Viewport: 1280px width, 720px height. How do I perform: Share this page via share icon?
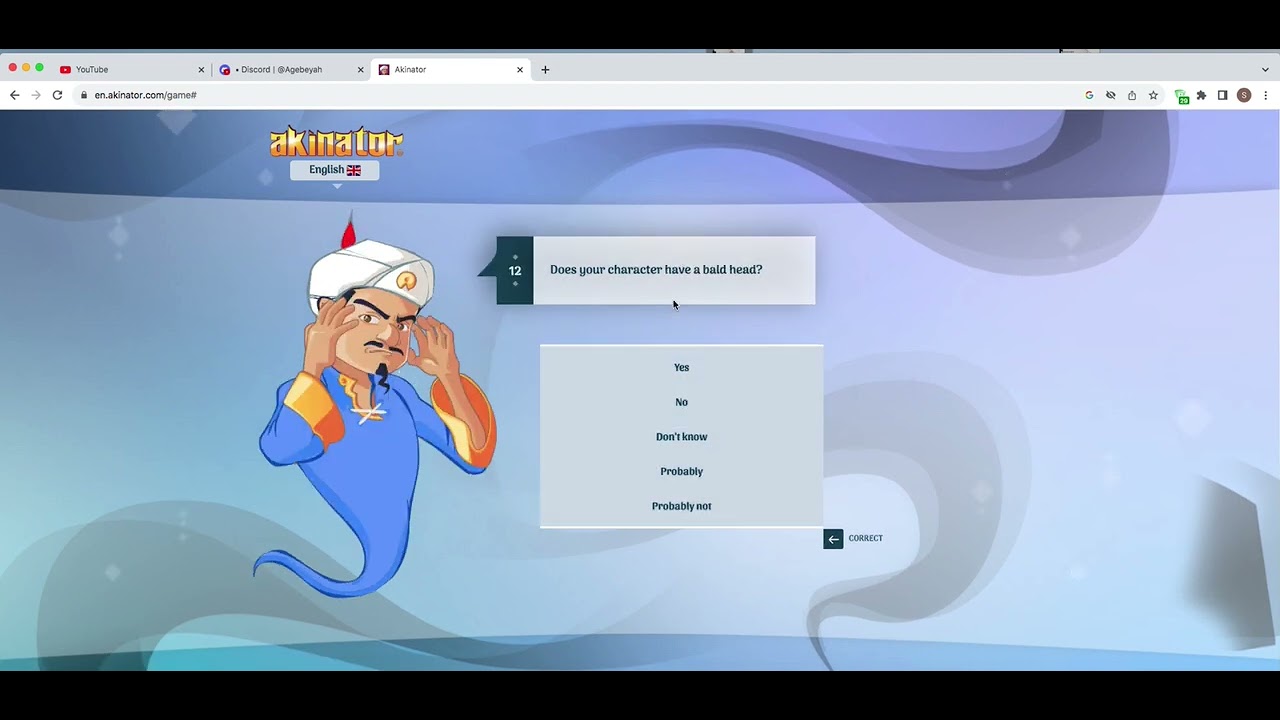pyautogui.click(x=1132, y=95)
